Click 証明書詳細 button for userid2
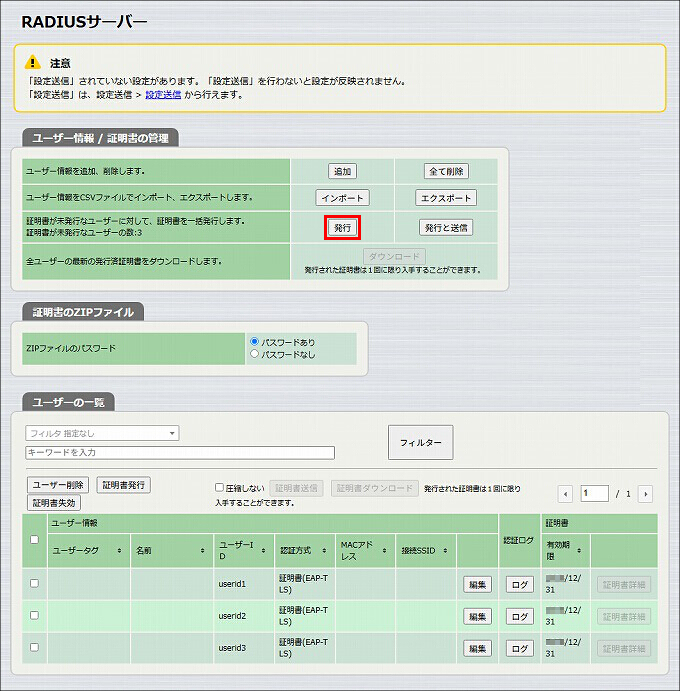 click(624, 617)
